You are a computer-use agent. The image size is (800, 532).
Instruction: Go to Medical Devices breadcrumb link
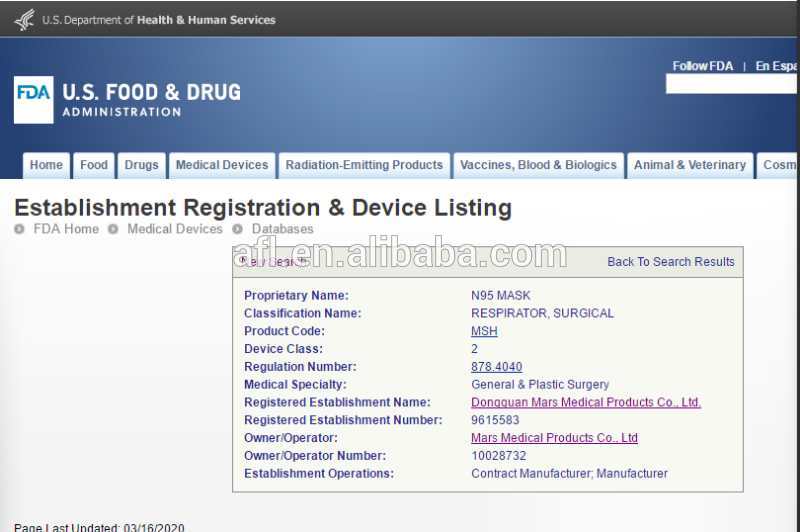[175, 229]
